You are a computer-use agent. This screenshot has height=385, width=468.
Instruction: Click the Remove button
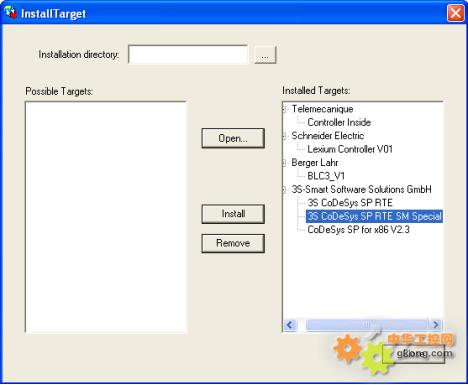[233, 243]
